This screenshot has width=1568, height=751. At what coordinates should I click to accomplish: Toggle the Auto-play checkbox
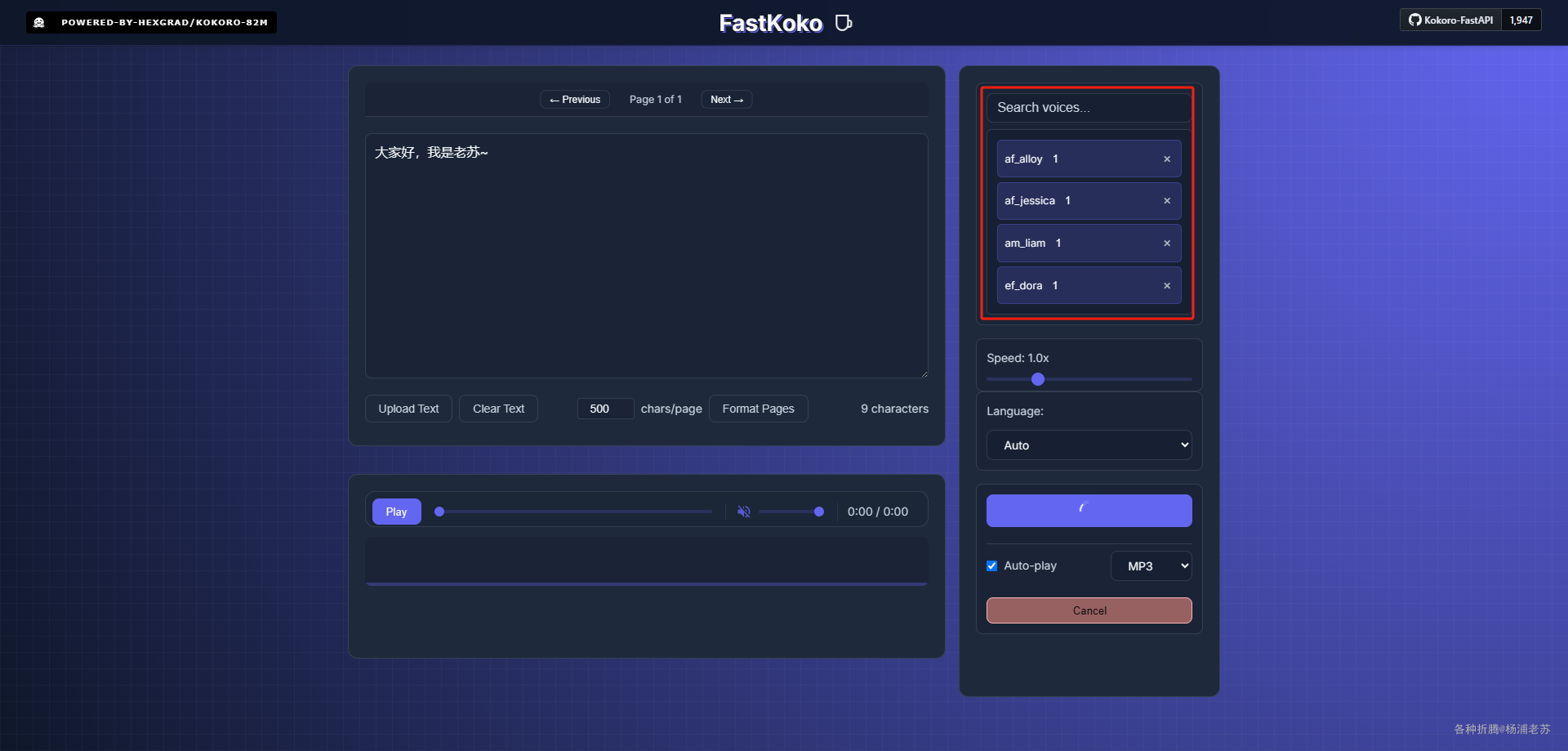[992, 565]
